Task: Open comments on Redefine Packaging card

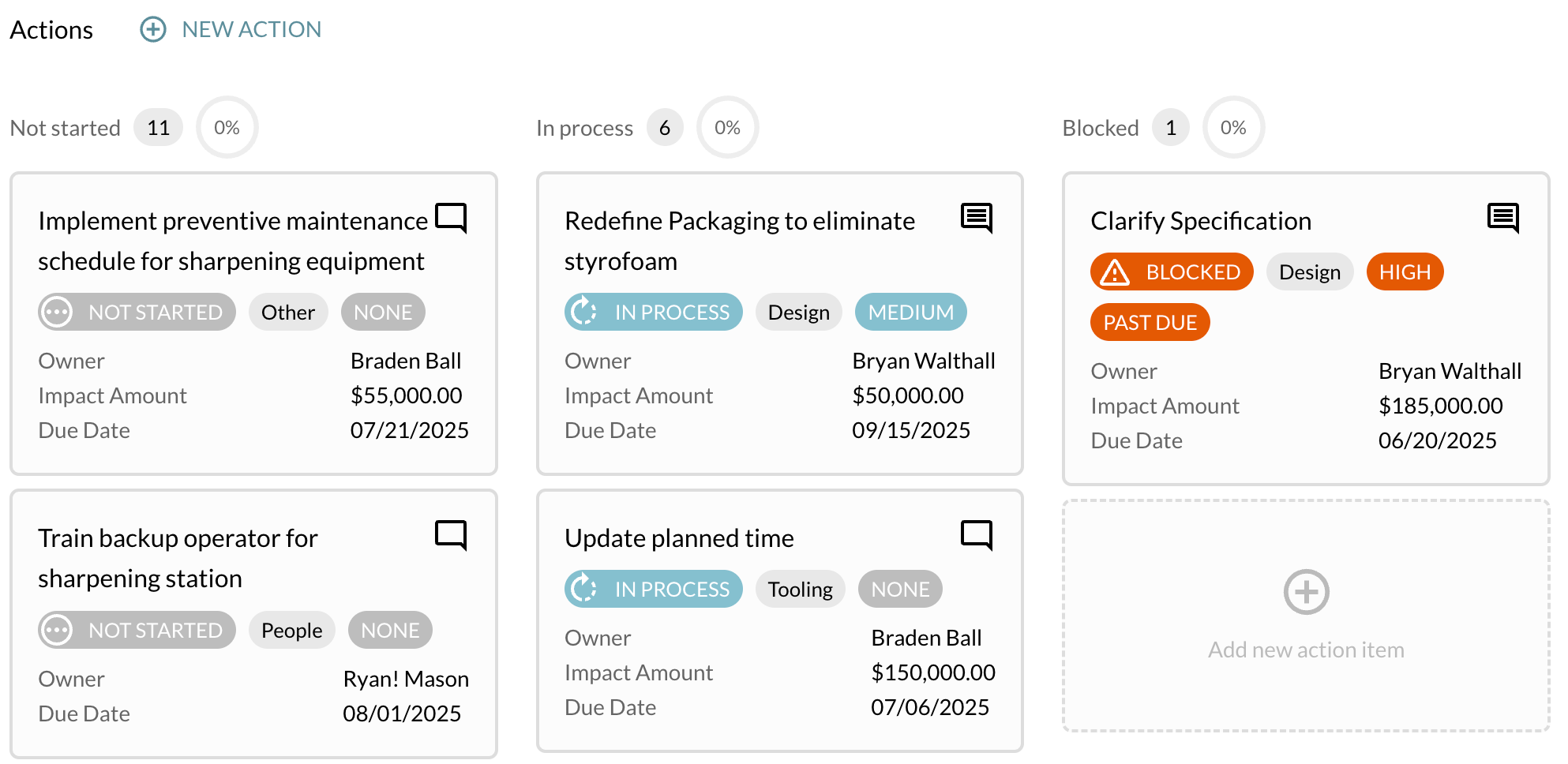Action: pos(977,217)
